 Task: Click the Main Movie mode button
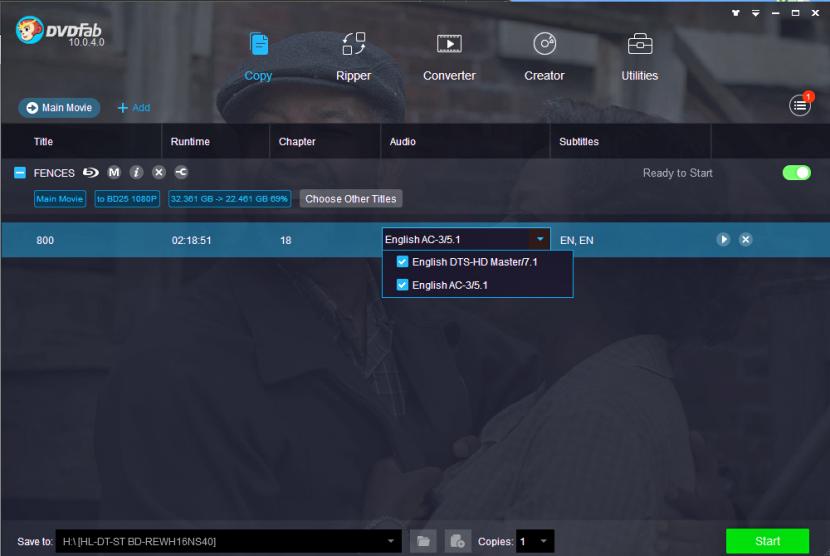point(59,107)
